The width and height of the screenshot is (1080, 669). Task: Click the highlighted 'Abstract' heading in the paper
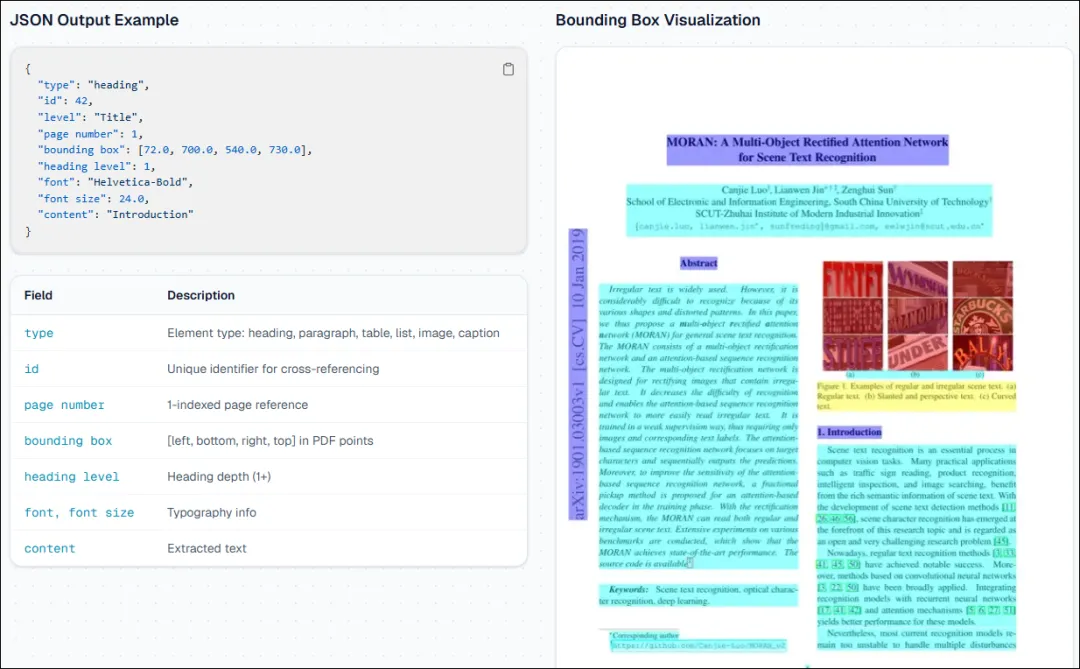pyautogui.click(x=698, y=263)
